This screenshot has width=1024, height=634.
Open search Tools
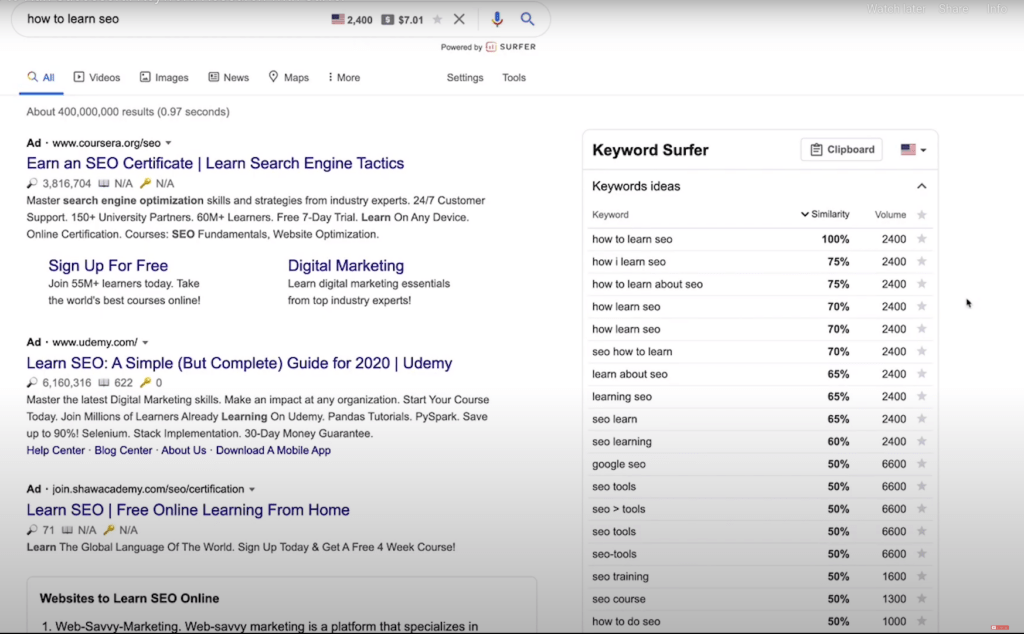pos(514,77)
